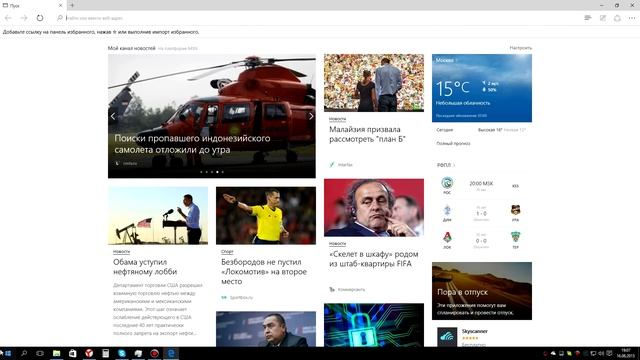Open the Спорт category label
Screen dimensions: 640x360
227,251
